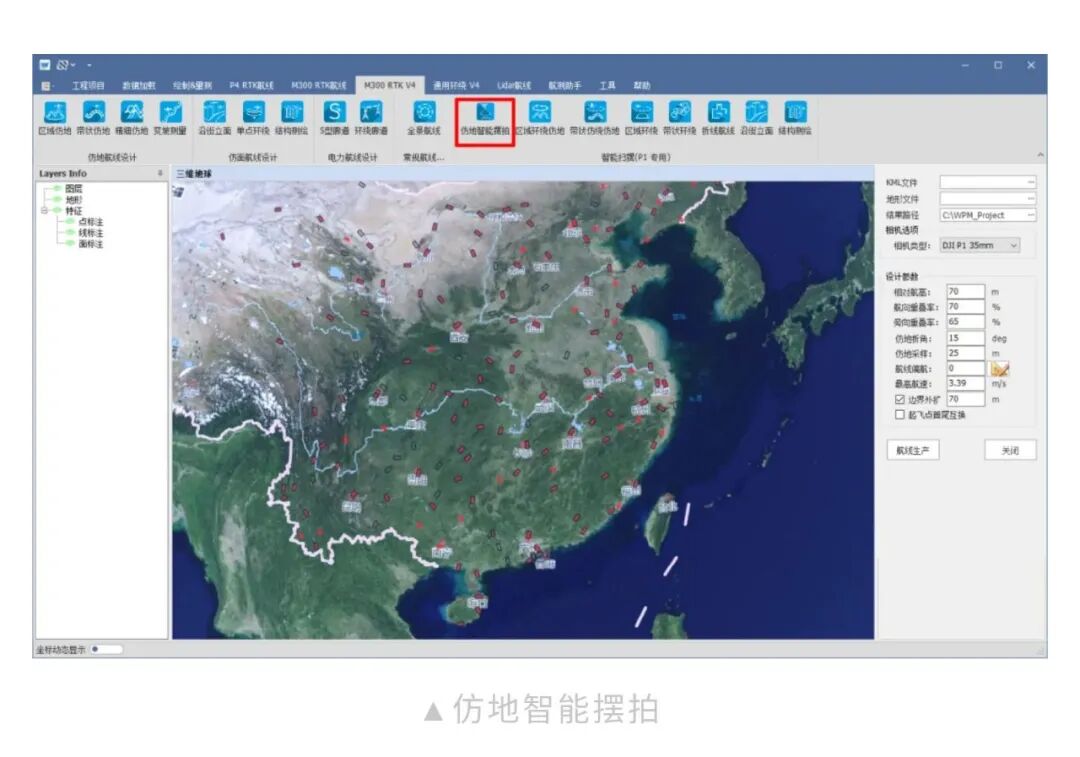Screen dimensions: 1080x757
Task: Toggle the 坐标动态显示 switch
Action: (105, 650)
